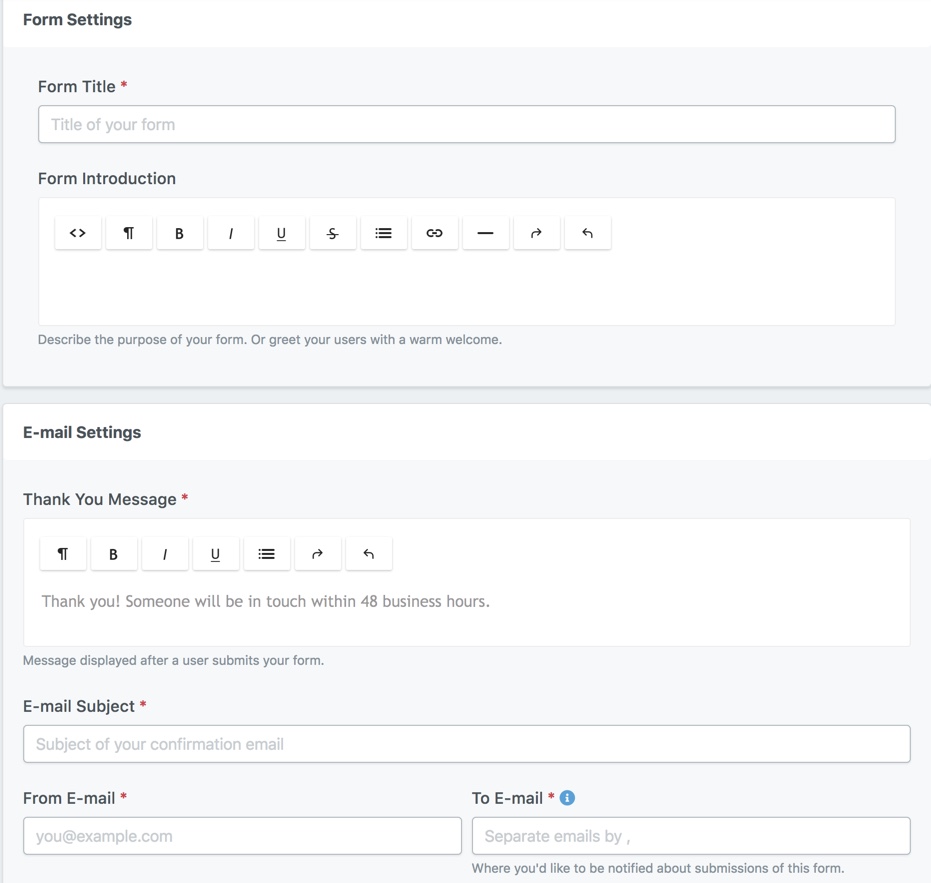Insert a bulleted list in Form Introduction

pos(383,232)
